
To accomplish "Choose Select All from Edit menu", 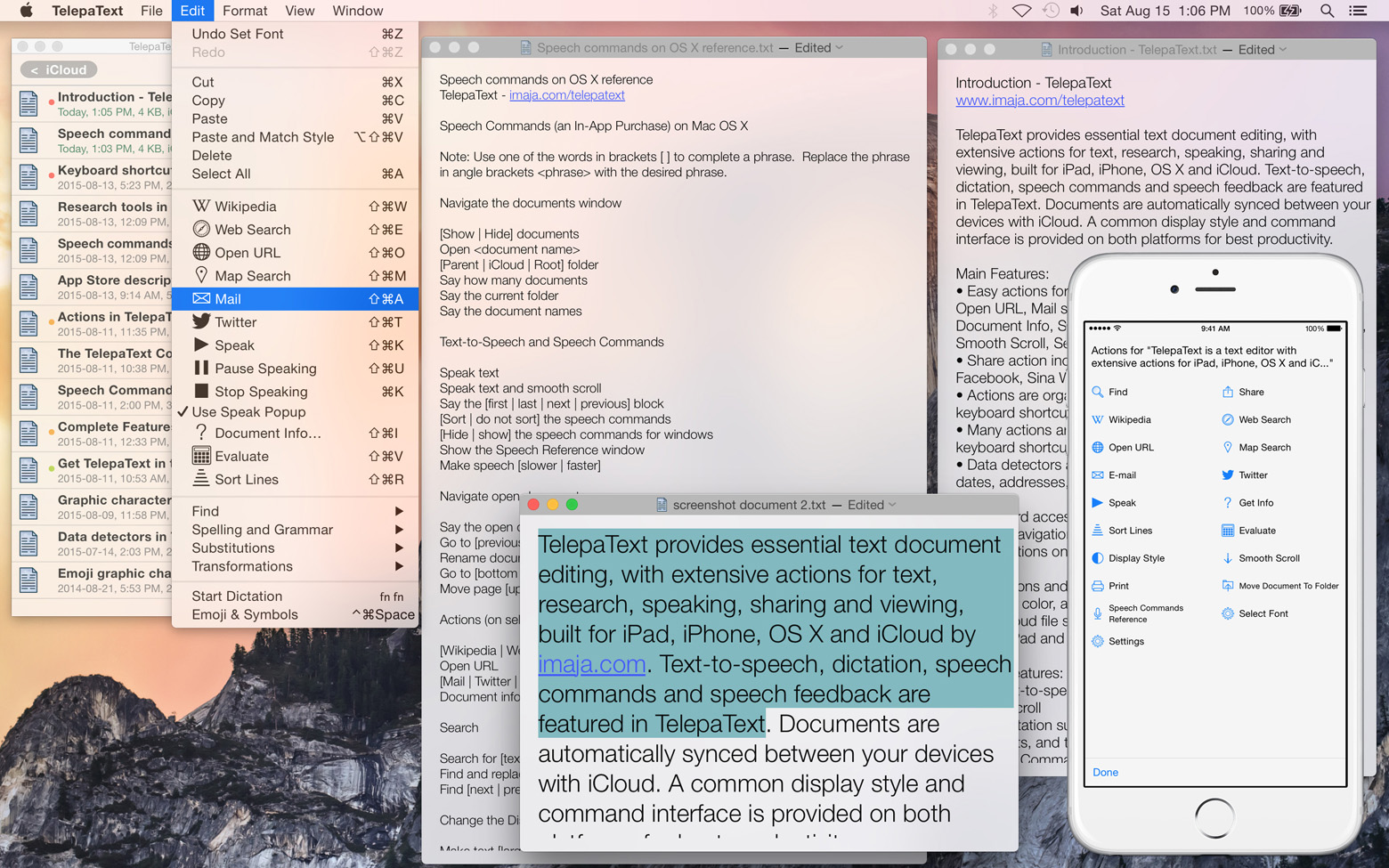I will [295, 174].
